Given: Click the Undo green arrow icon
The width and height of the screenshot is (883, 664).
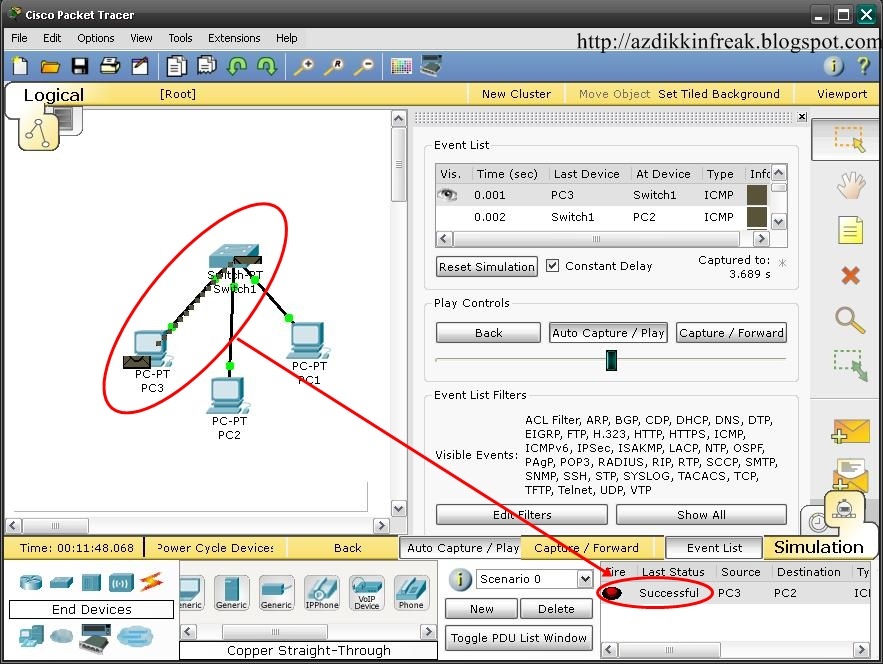Looking at the screenshot, I should (x=237, y=66).
